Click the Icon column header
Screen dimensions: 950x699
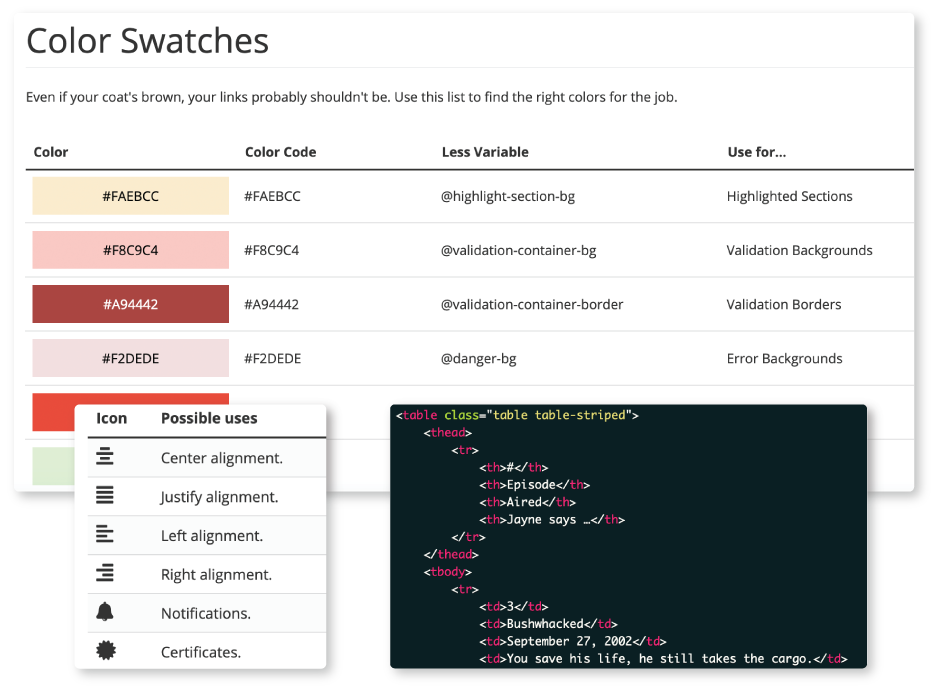click(x=111, y=419)
